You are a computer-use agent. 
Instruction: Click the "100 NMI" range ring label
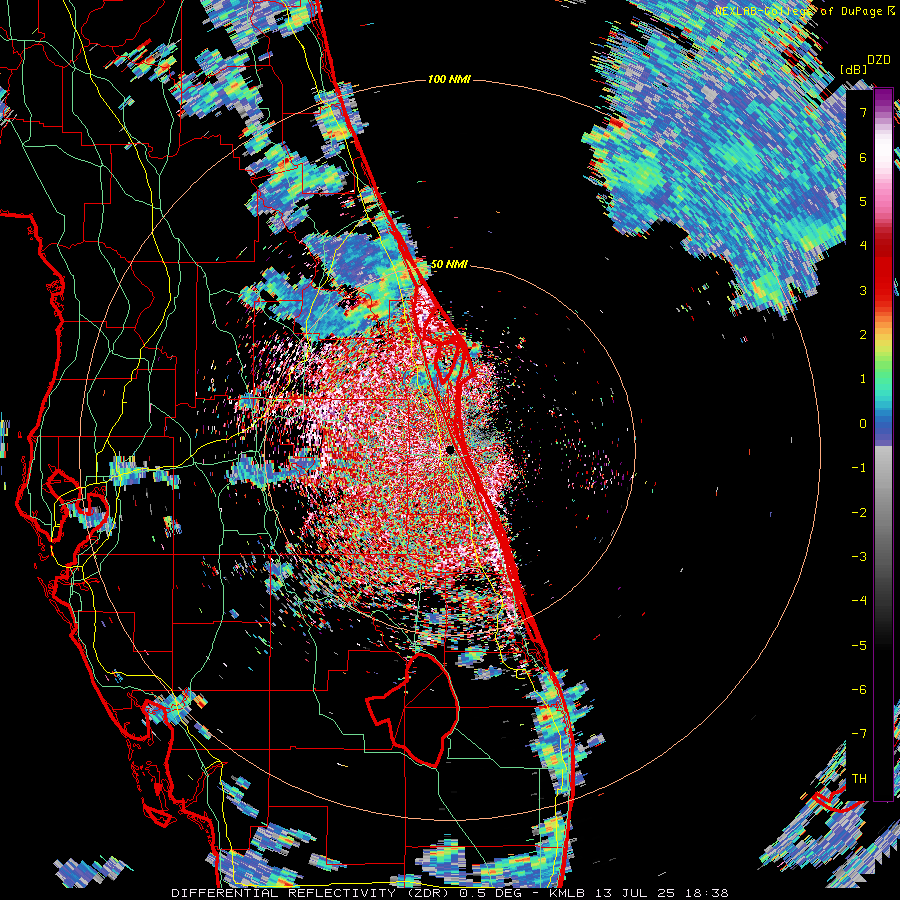pyautogui.click(x=449, y=79)
